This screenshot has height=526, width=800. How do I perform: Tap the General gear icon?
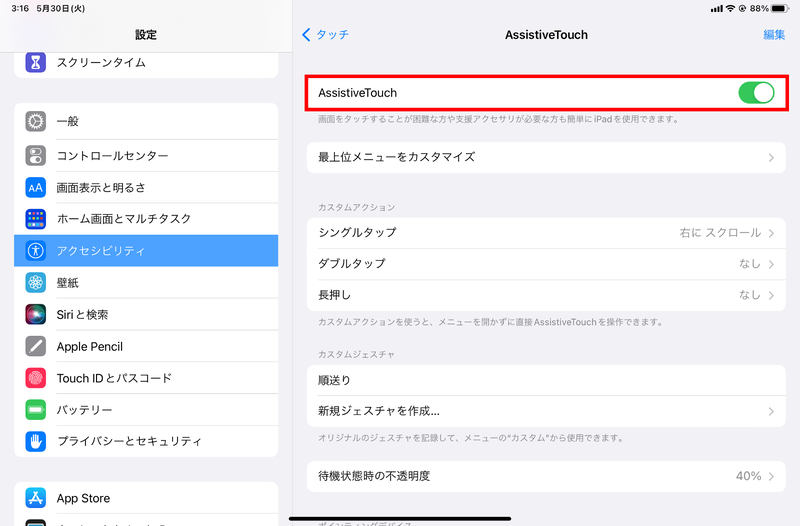[36, 121]
